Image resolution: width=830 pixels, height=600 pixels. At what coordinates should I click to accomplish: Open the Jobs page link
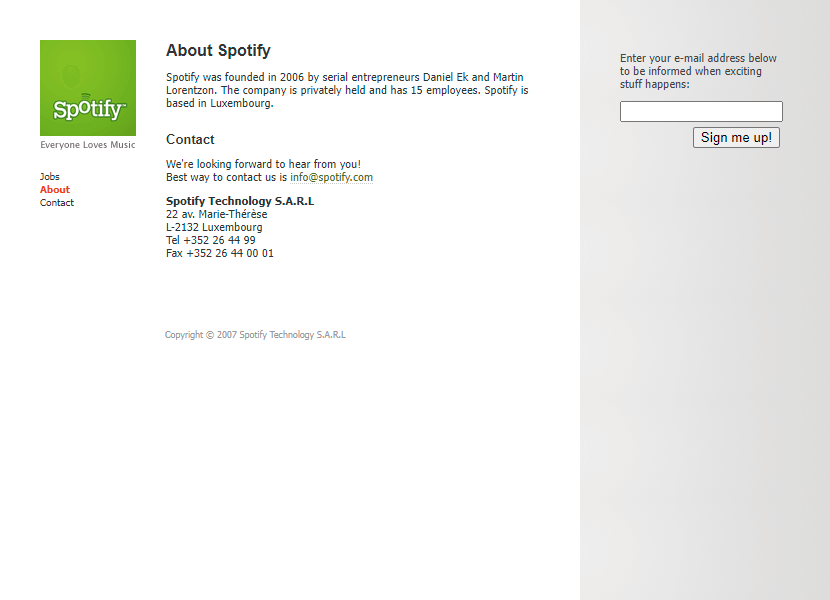coord(50,176)
